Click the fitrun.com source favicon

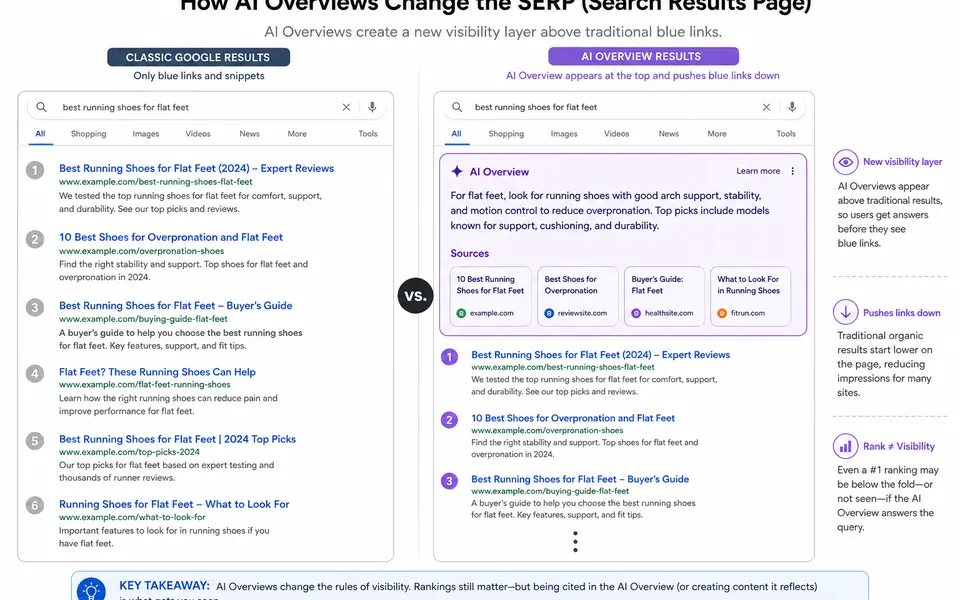[x=722, y=313]
